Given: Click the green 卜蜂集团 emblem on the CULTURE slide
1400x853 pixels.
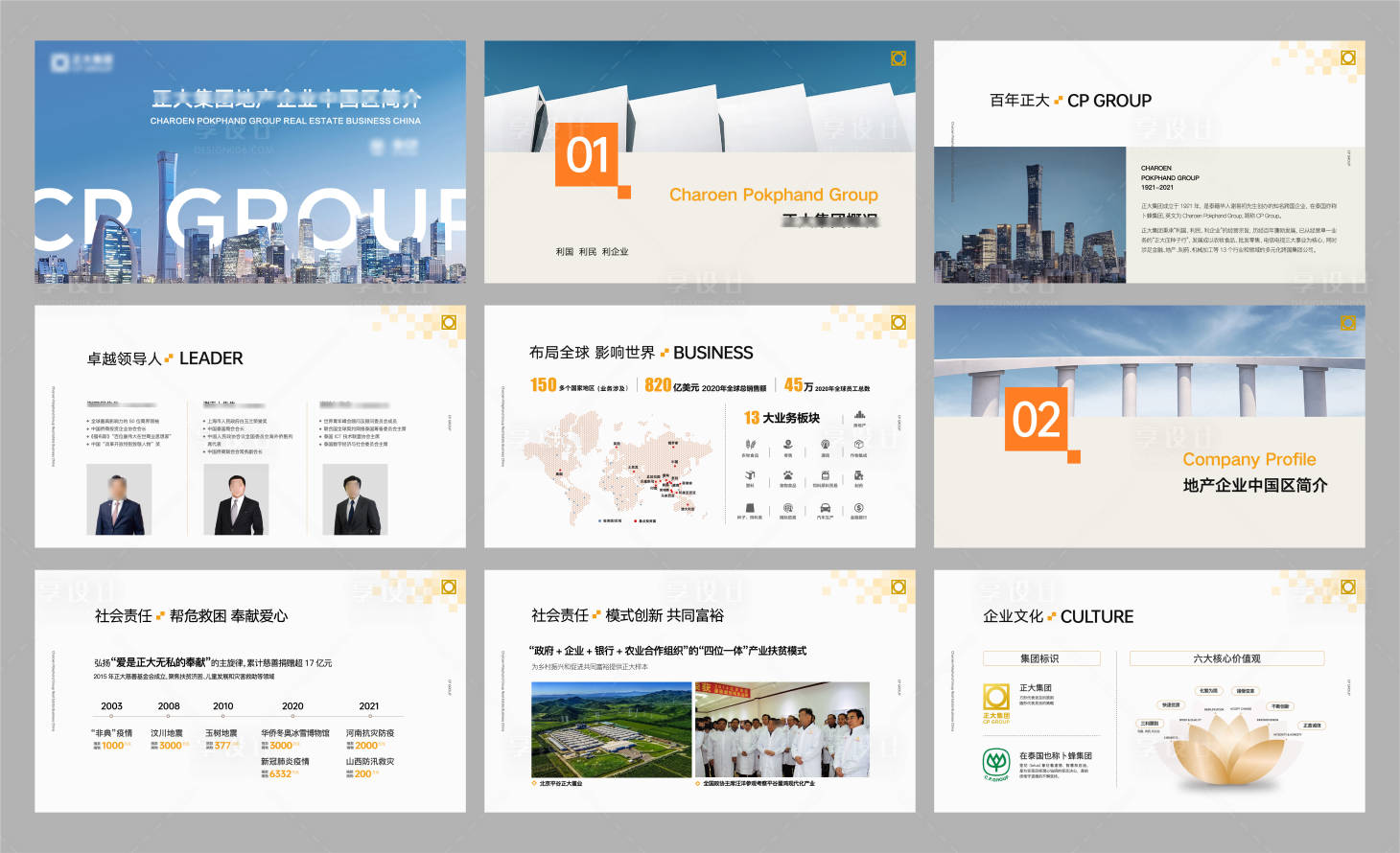Looking at the screenshot, I should point(996,764).
